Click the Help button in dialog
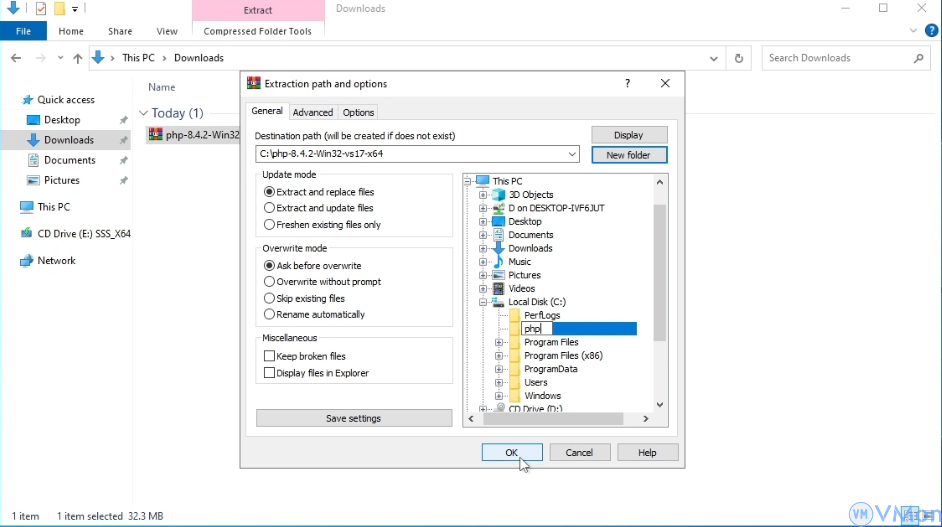This screenshot has width=942, height=527. (647, 452)
